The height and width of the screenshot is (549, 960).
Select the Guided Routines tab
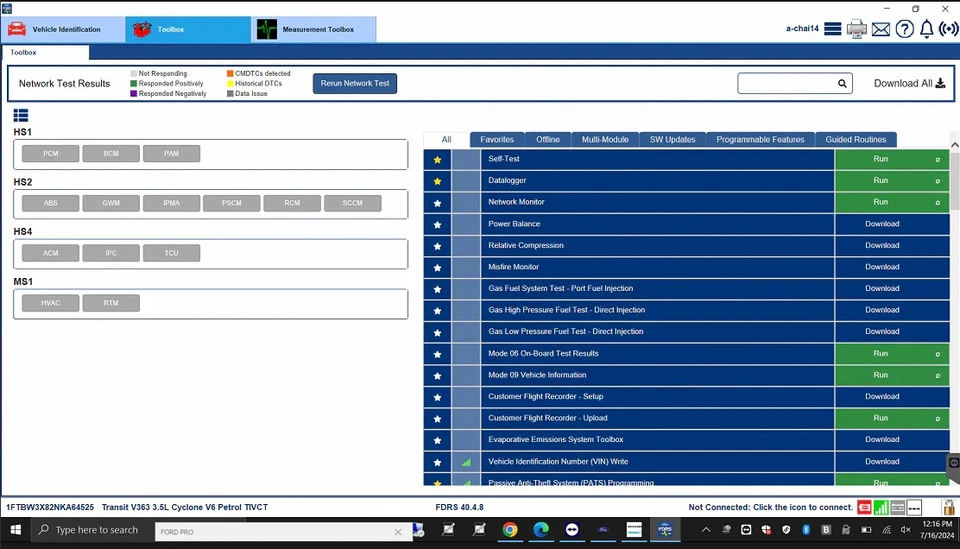pyautogui.click(x=855, y=140)
